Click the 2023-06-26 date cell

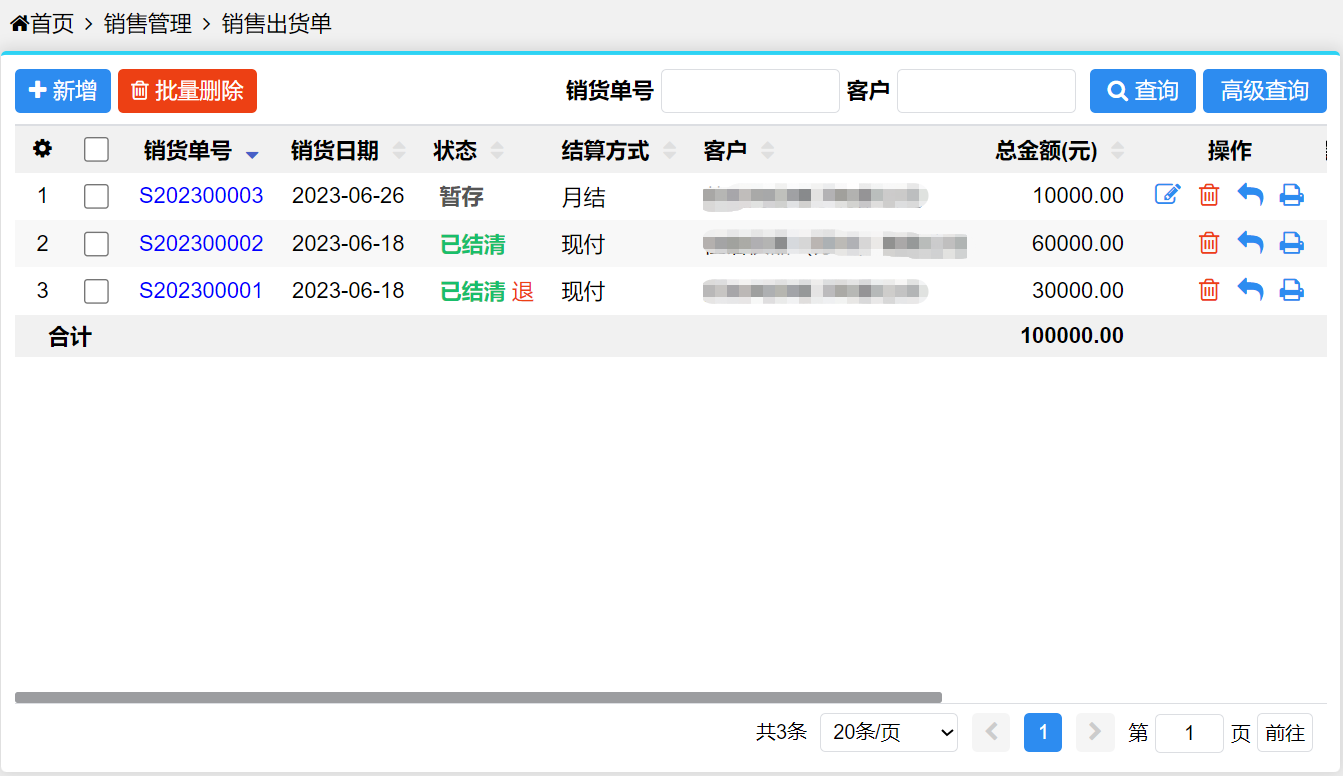[348, 195]
